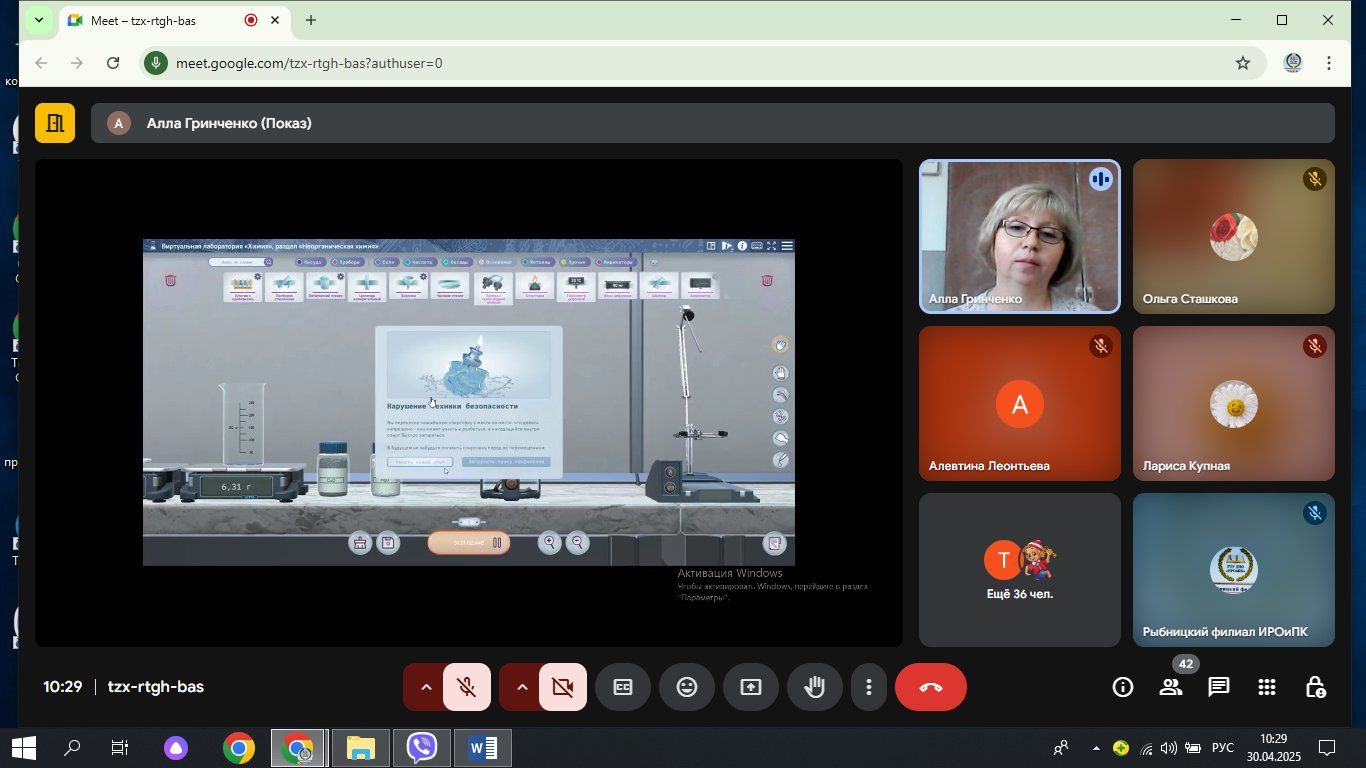Viewport: 1366px width, 768px height.
Task: Open the activities grid icon
Action: pyautogui.click(x=1267, y=687)
